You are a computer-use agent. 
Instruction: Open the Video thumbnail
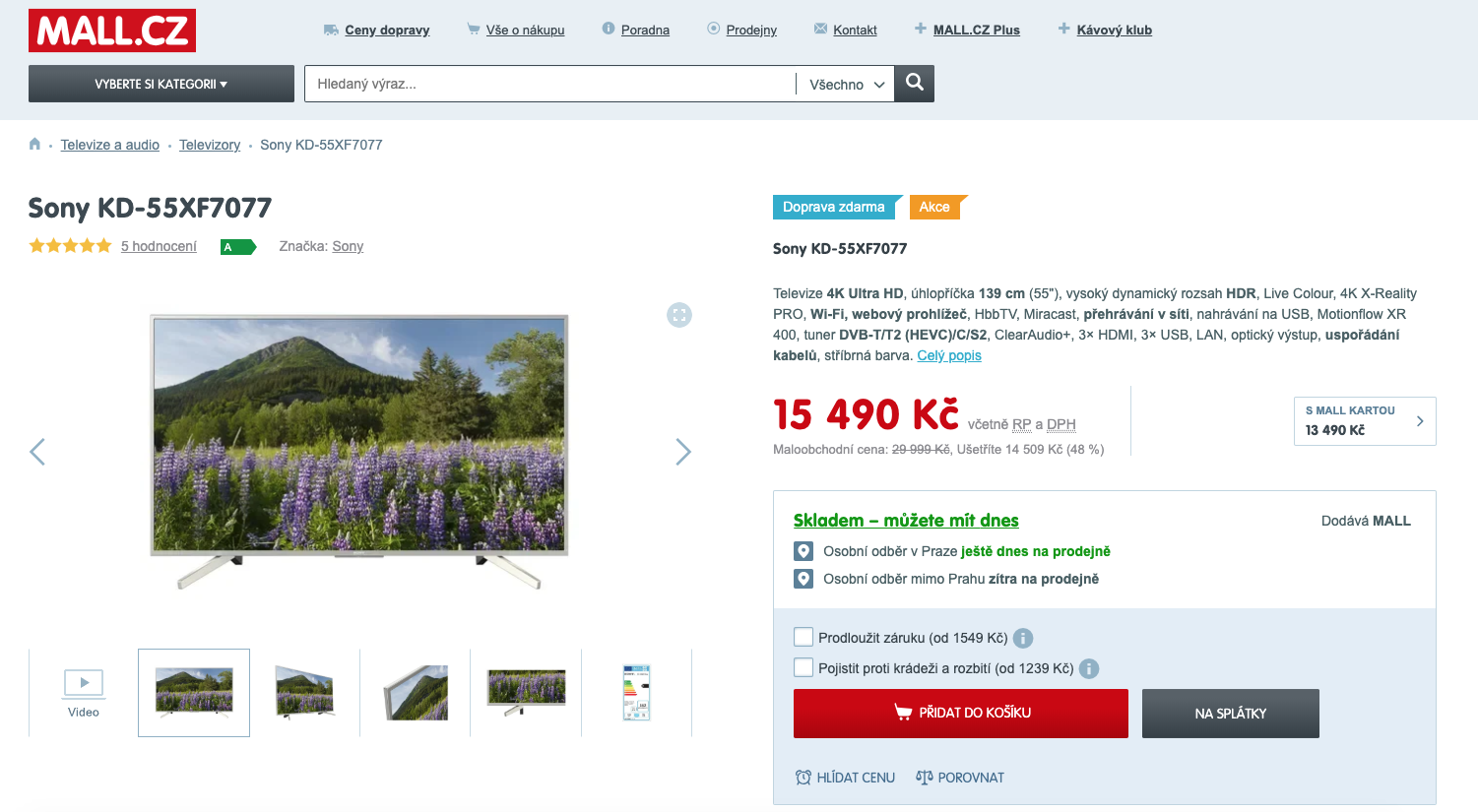click(x=84, y=693)
